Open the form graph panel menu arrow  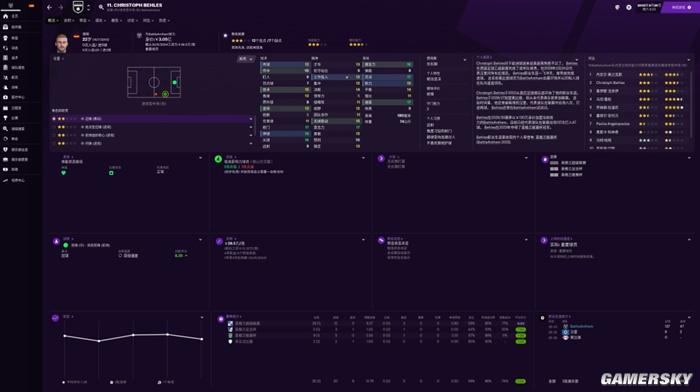[202, 317]
